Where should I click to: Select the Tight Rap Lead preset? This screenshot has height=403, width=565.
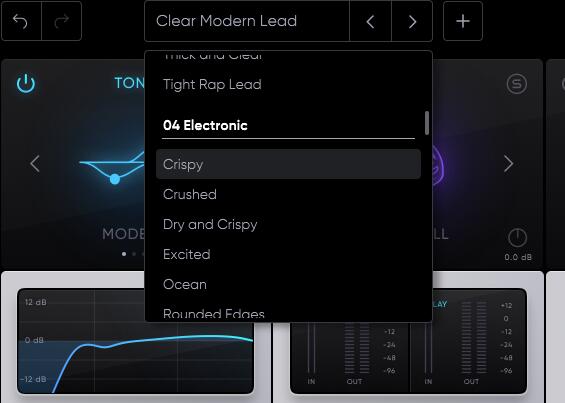pos(288,84)
